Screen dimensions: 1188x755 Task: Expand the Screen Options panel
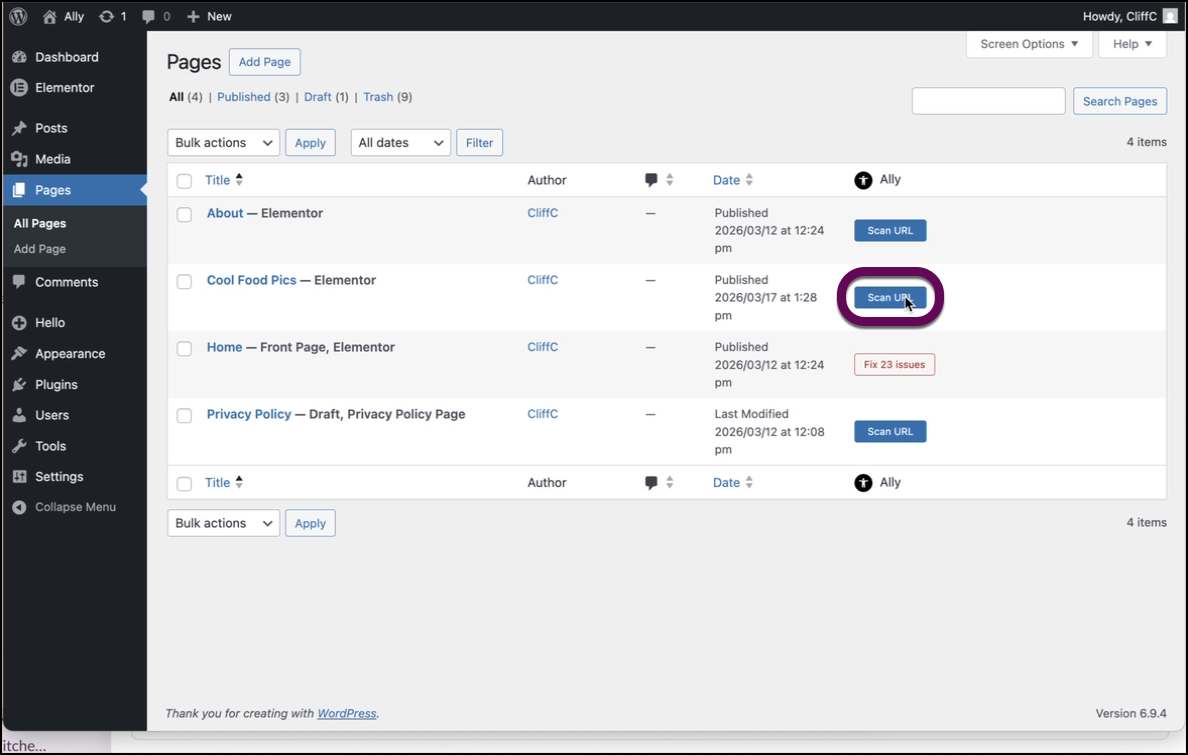[x=1028, y=44]
